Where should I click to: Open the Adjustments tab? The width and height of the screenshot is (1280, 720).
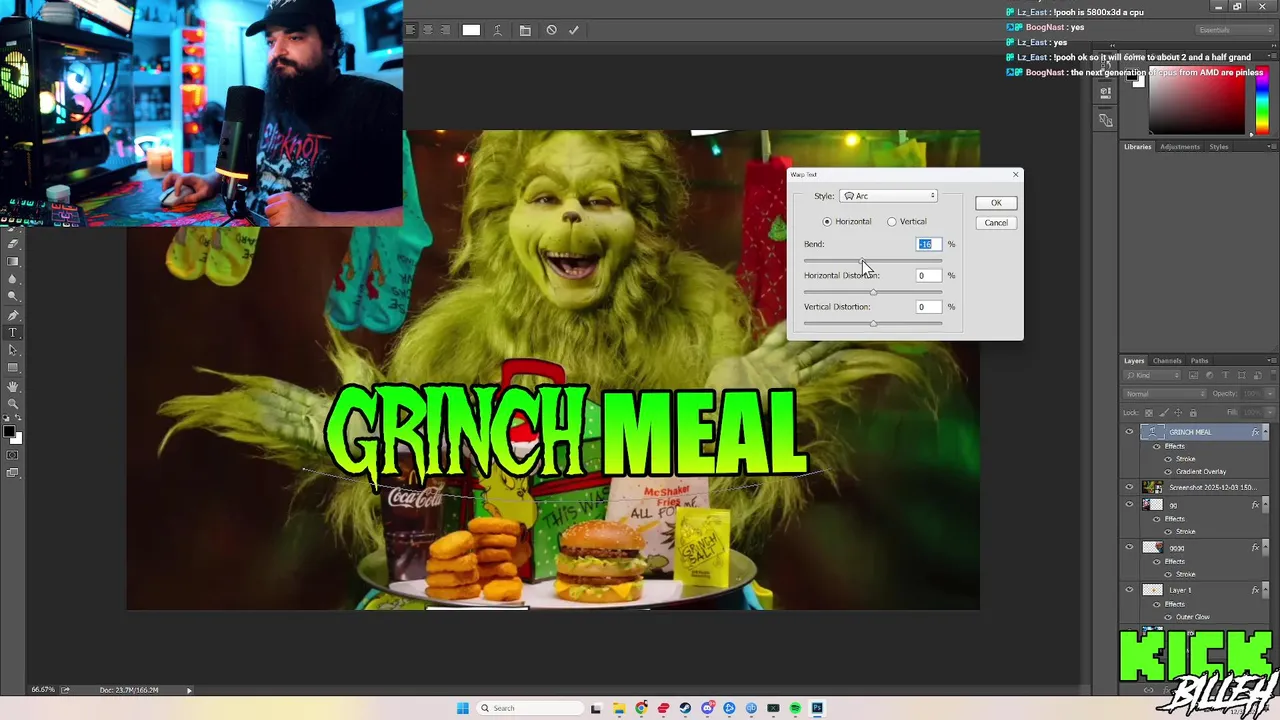[1180, 147]
